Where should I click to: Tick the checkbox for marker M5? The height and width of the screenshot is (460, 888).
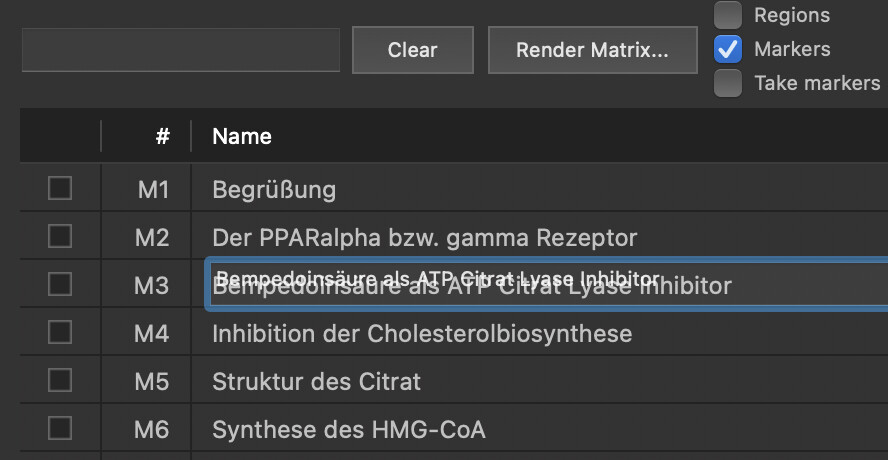pyautogui.click(x=60, y=380)
